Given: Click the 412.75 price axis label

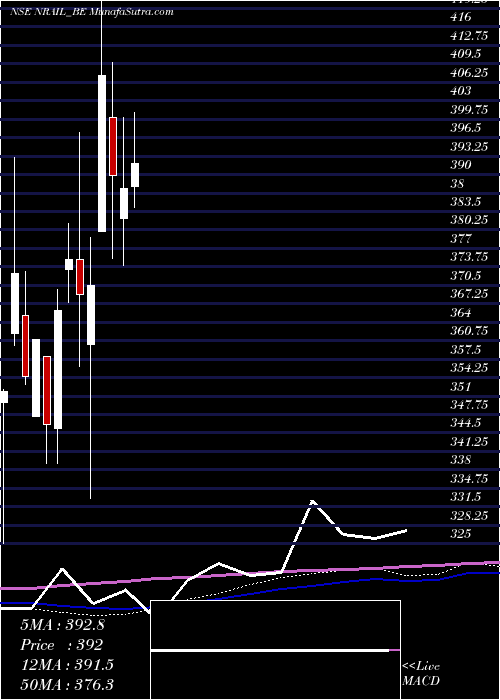Looking at the screenshot, I should [469, 36].
